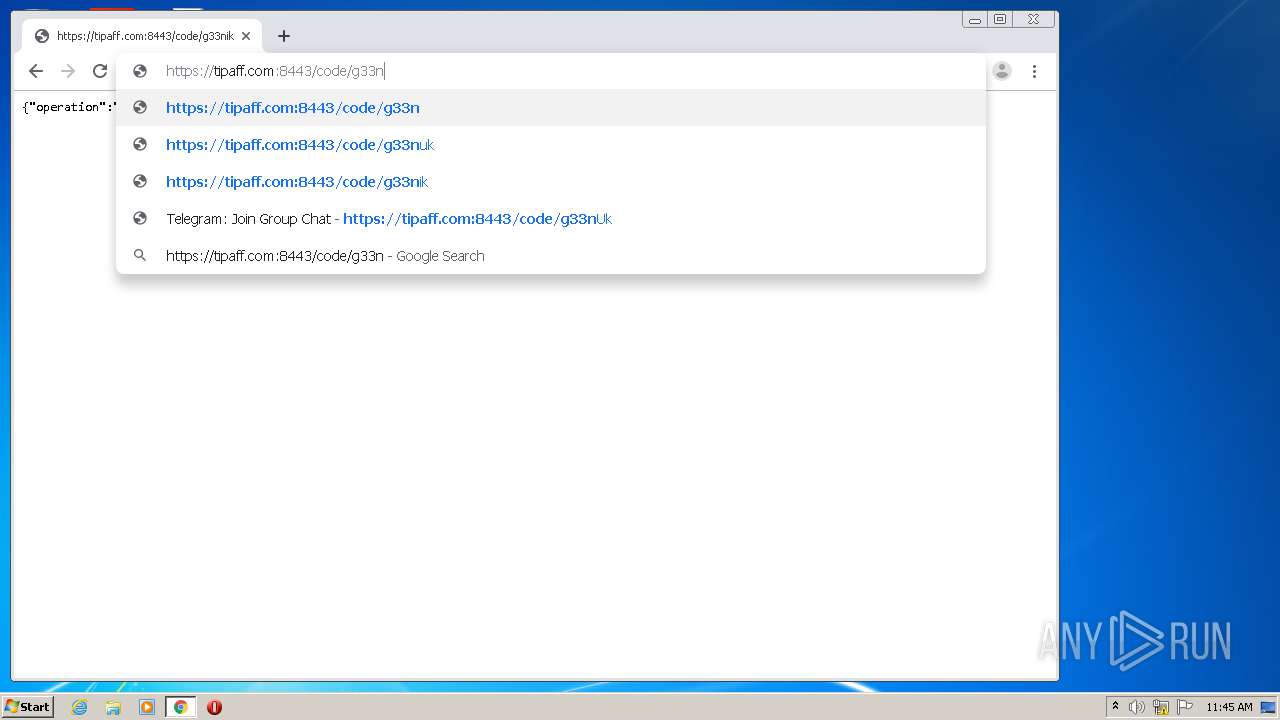Choose Telegram Join Group Chat suggestion
Image resolution: width=1280 pixels, height=720 pixels.
point(550,219)
